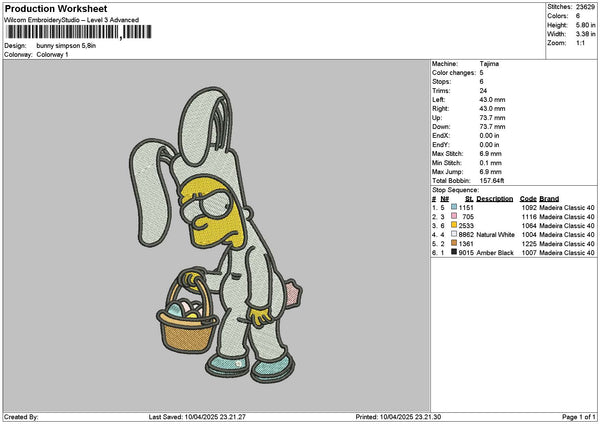Click stitch count 8862 in stop sequence
Viewport: 600px width, 424px height.
(466, 235)
